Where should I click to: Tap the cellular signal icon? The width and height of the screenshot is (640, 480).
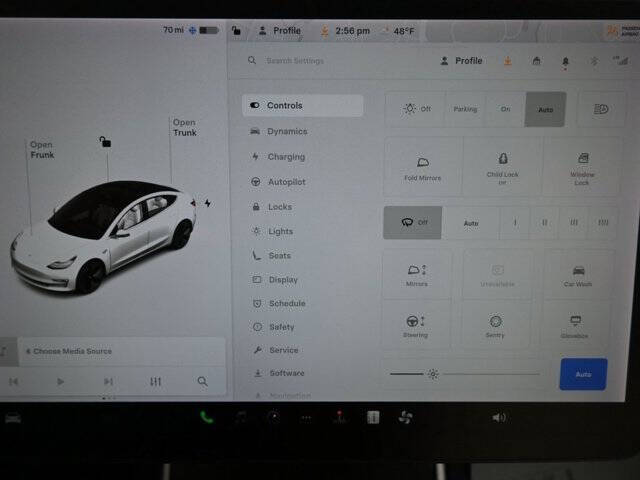620,61
